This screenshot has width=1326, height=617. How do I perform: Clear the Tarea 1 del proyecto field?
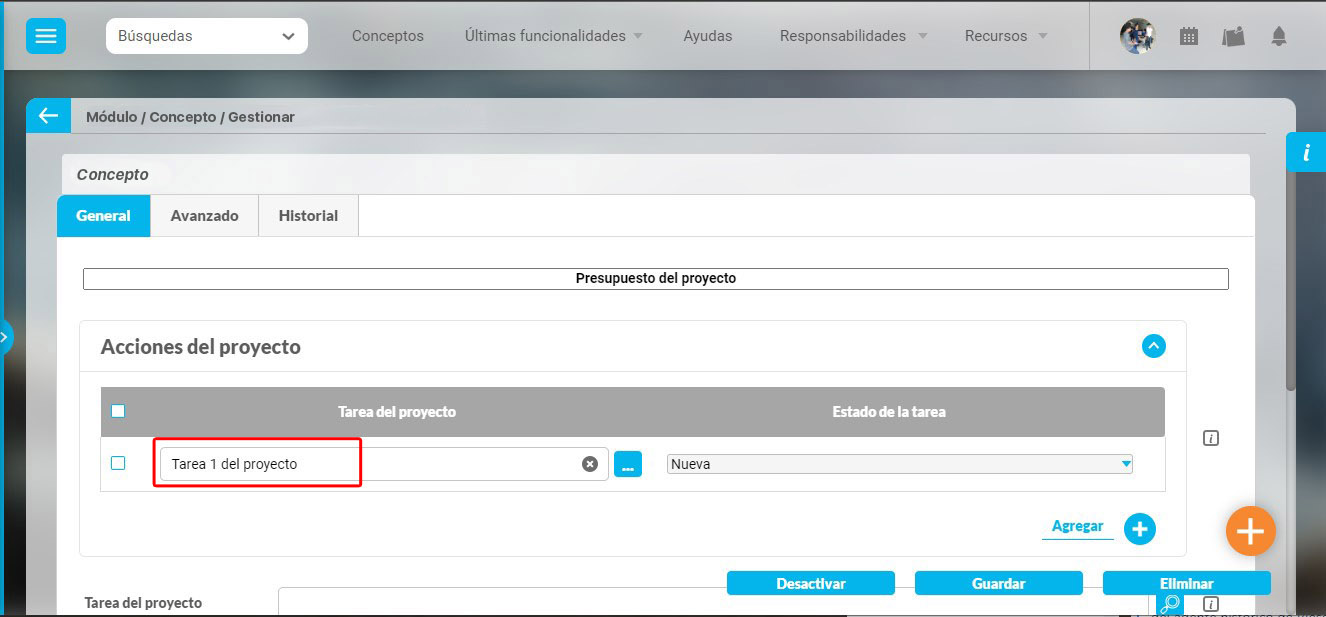pos(590,464)
